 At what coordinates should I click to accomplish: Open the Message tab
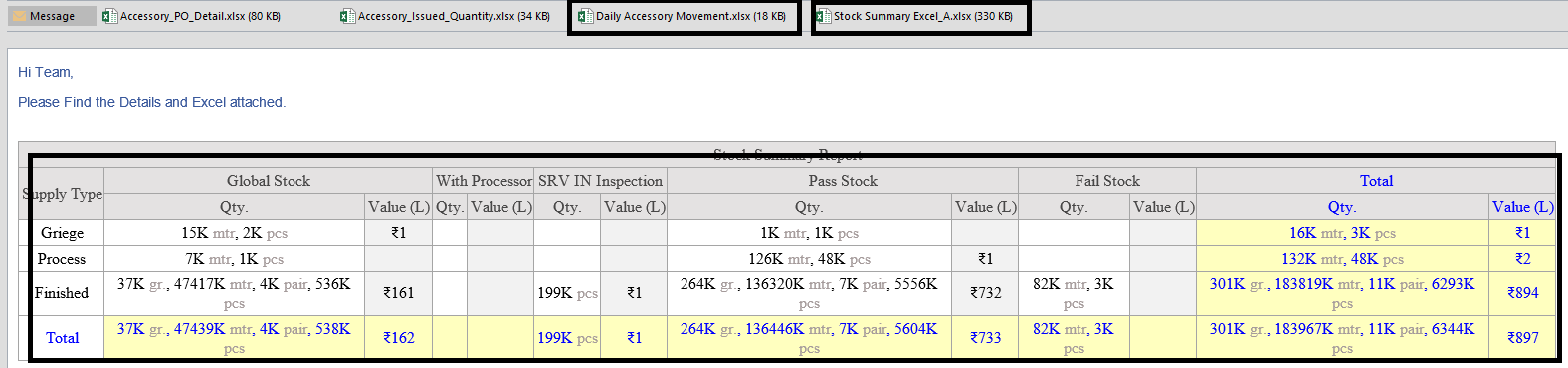pyautogui.click(x=52, y=16)
